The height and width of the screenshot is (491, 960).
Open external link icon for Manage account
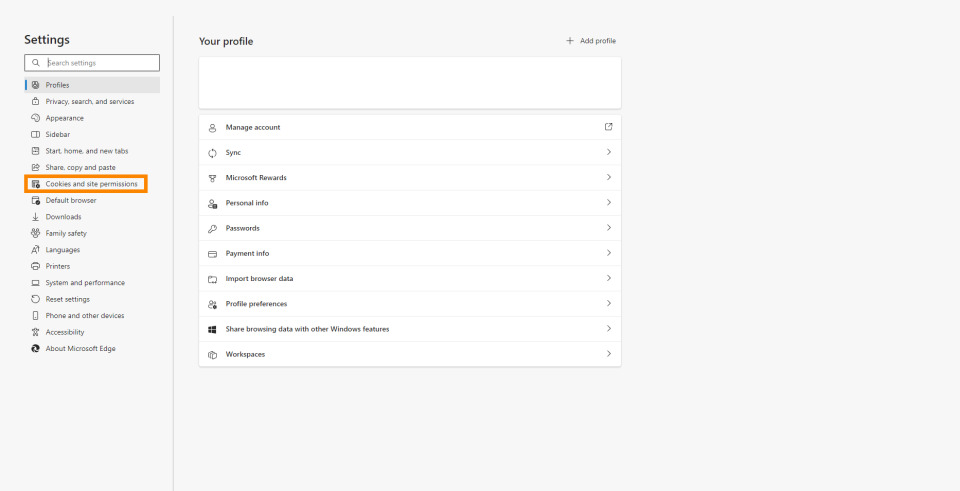(x=608, y=127)
